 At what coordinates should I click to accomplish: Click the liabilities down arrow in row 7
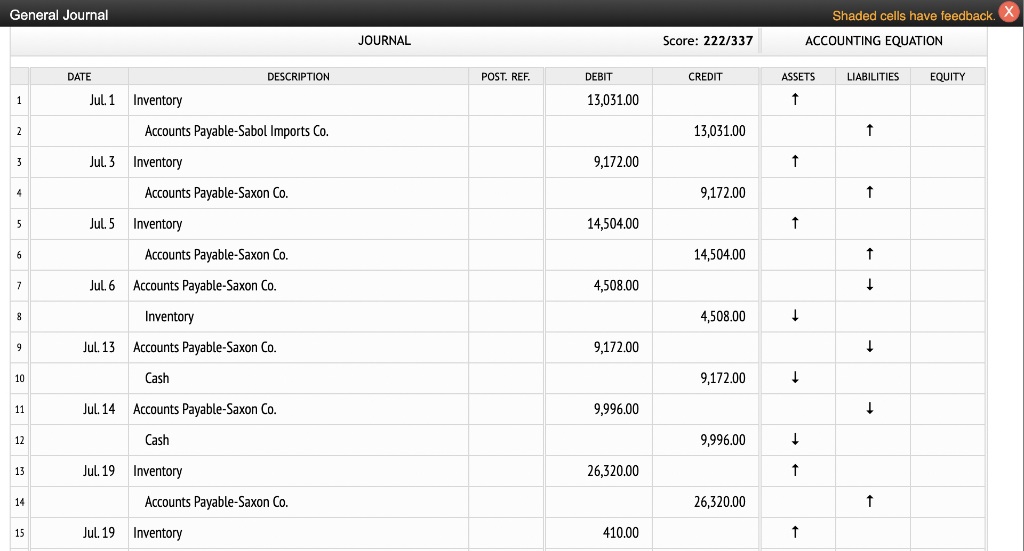tap(869, 285)
